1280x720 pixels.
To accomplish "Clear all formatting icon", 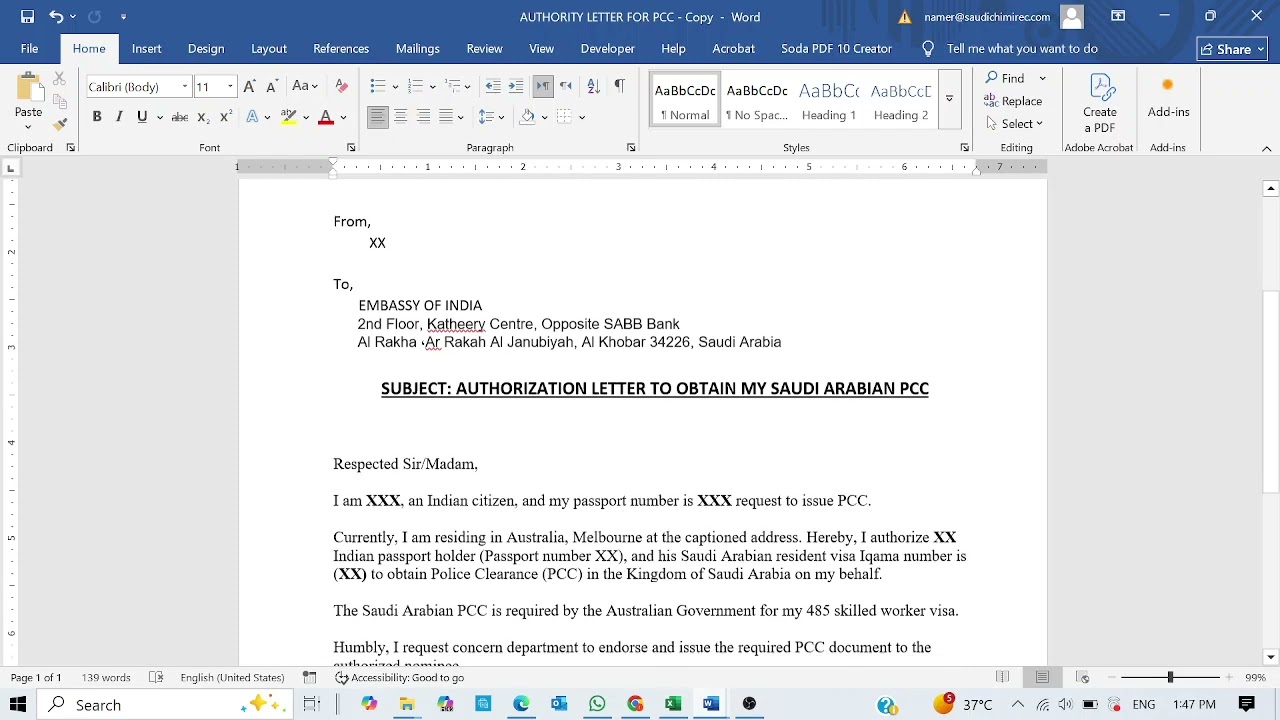I will coord(341,87).
